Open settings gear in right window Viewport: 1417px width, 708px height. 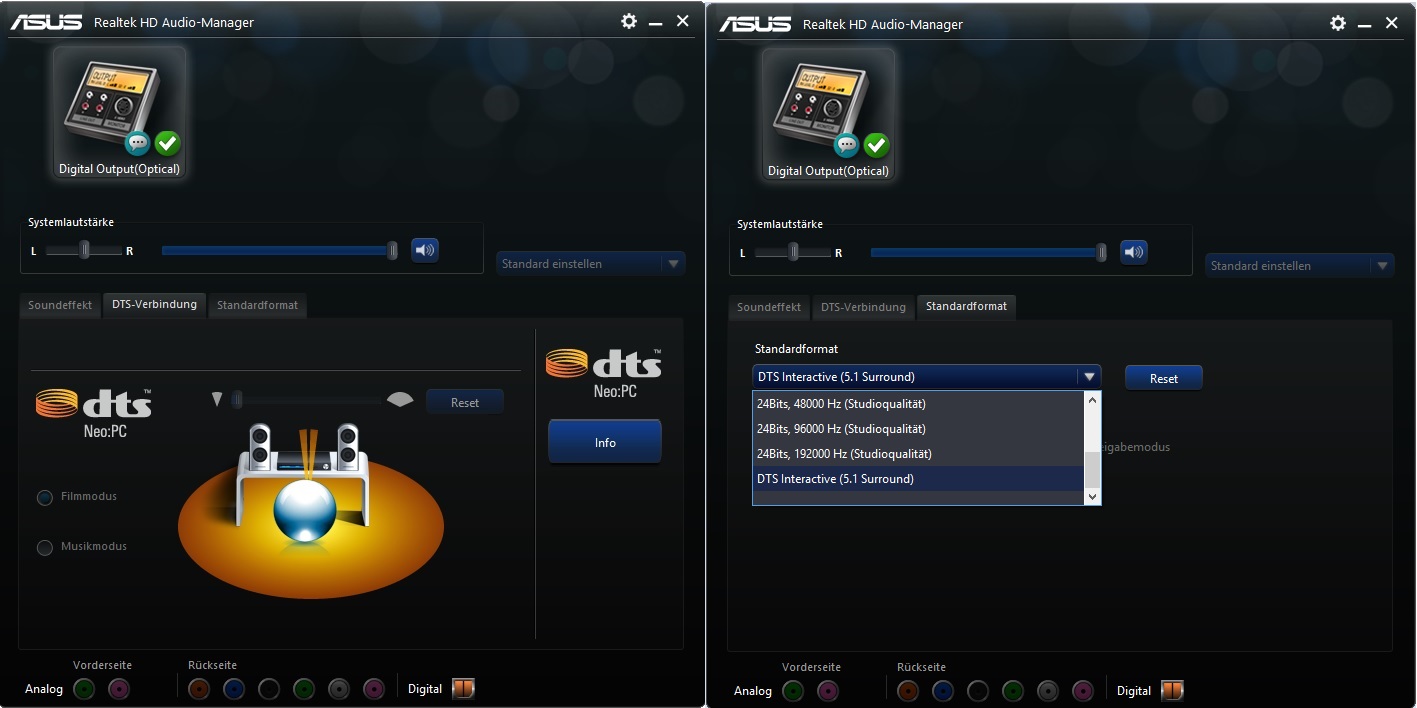(x=1338, y=23)
